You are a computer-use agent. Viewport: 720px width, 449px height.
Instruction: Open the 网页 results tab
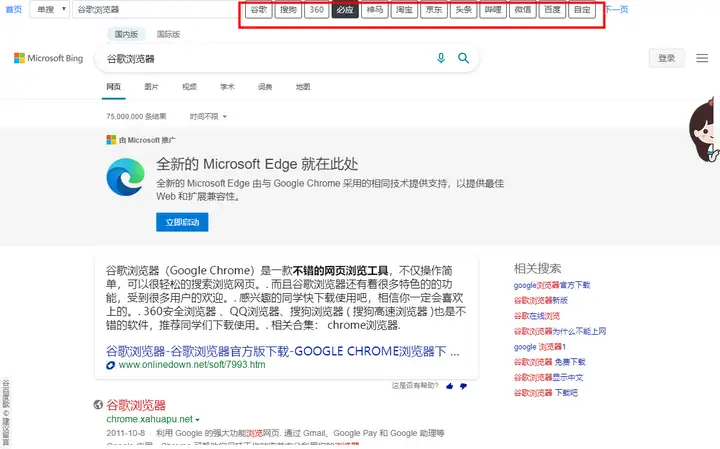[x=113, y=87]
